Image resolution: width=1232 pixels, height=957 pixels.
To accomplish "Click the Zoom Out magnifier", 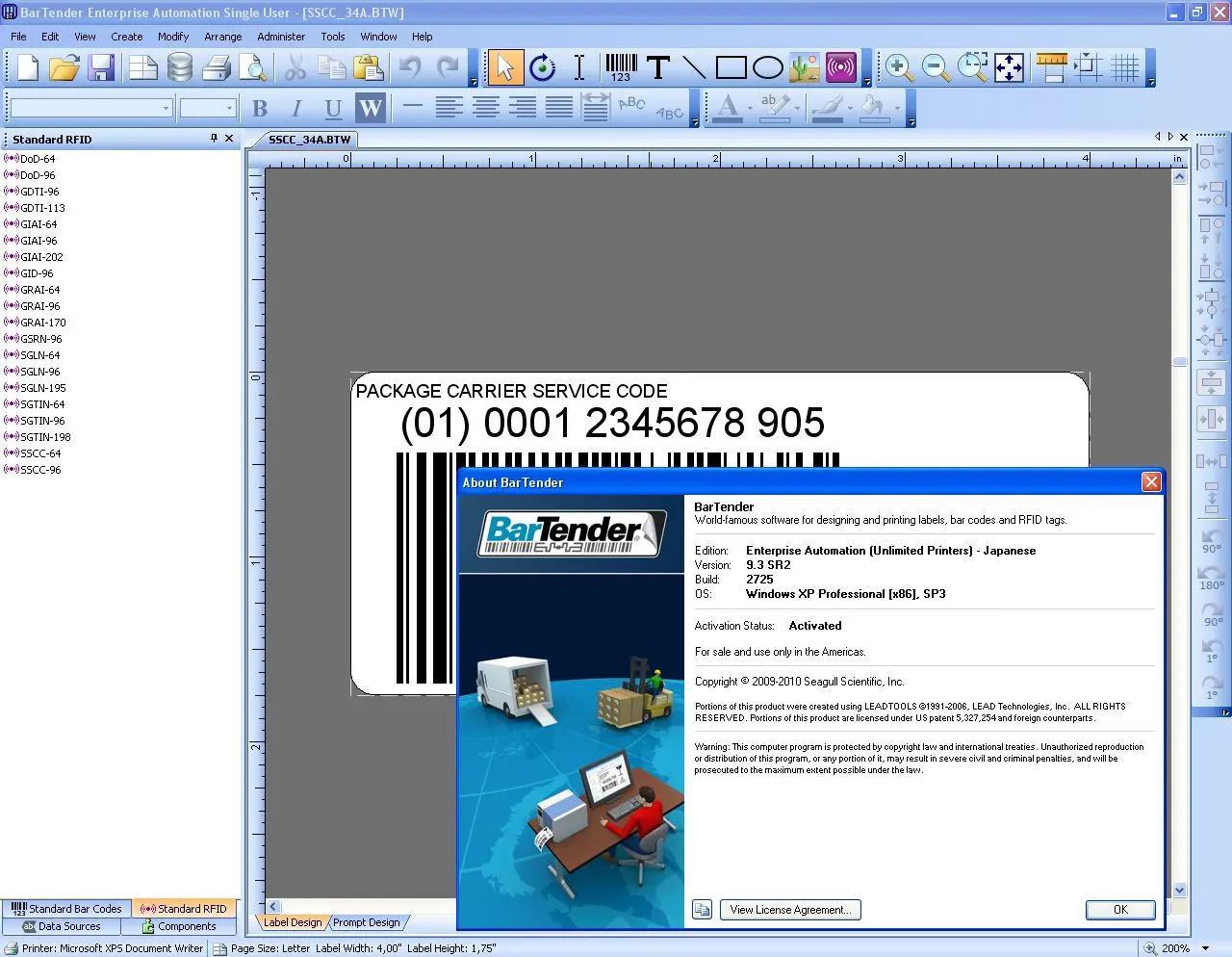I will click(936, 67).
